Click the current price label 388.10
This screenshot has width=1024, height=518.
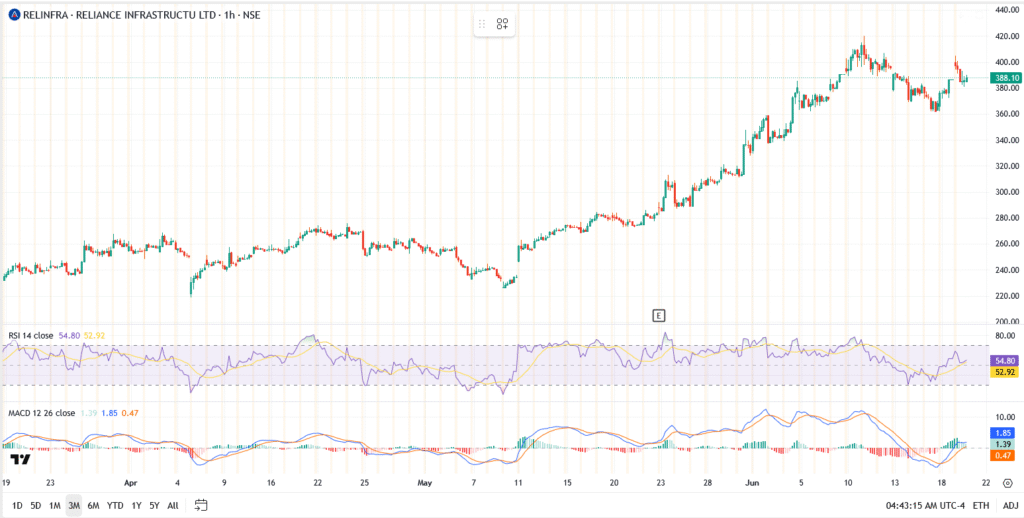point(1004,78)
